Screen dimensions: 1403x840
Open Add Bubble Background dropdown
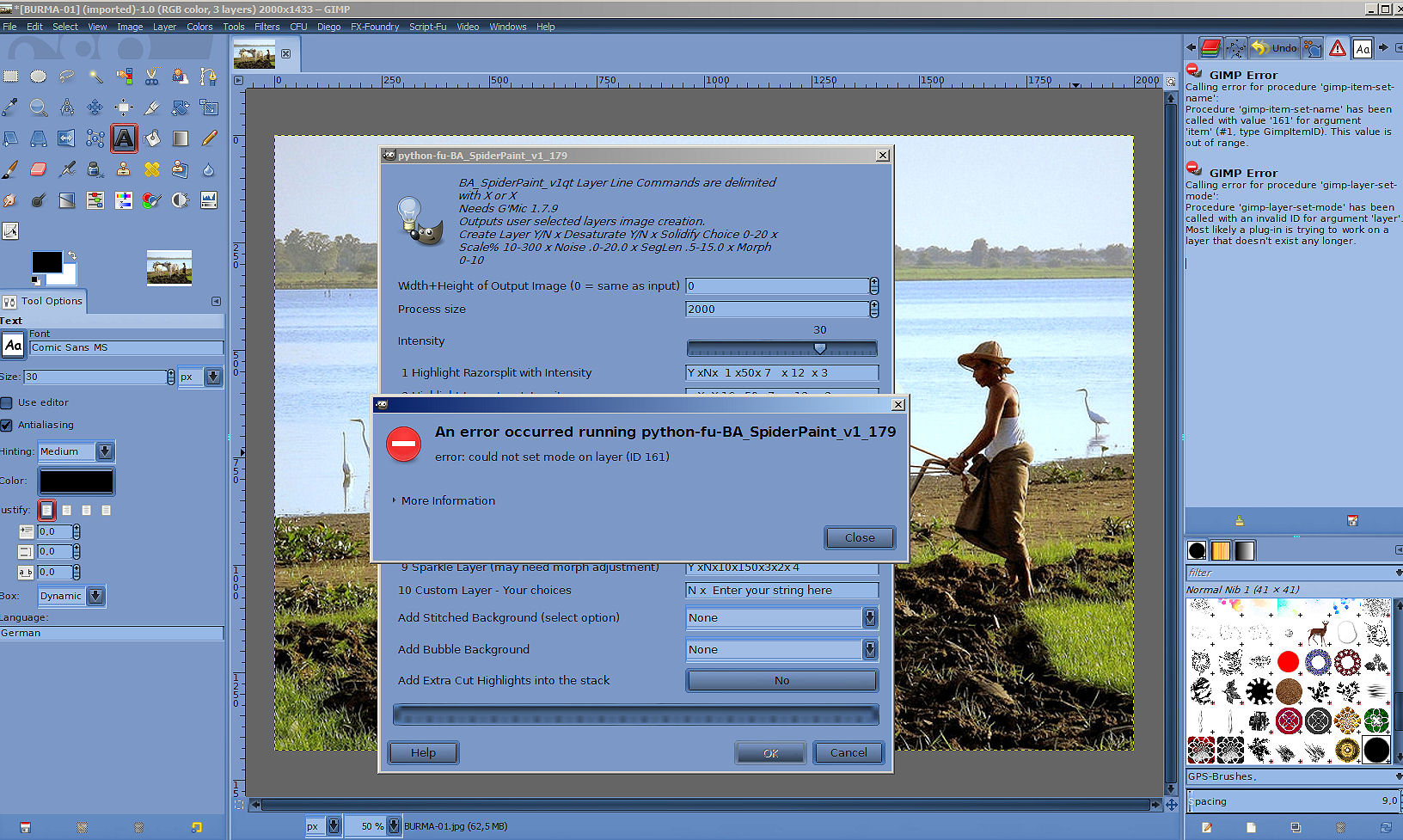781,649
